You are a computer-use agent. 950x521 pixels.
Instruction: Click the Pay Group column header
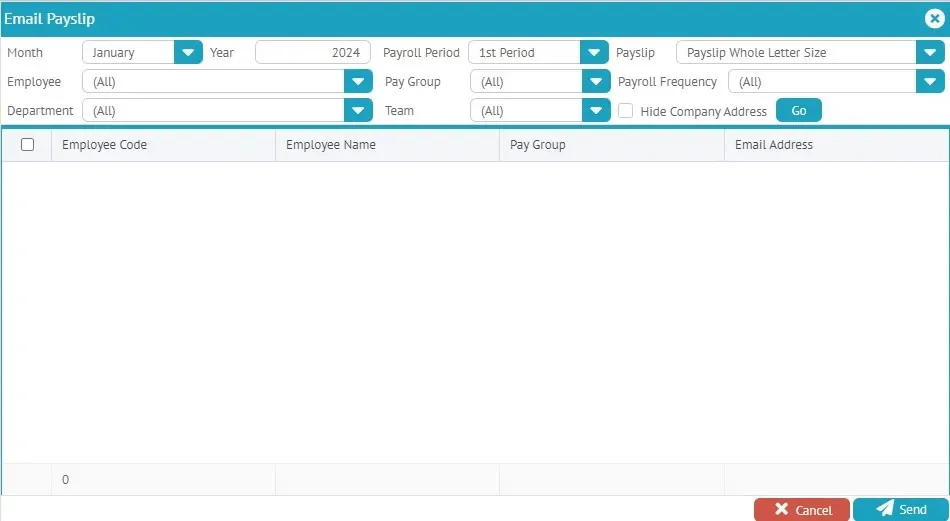click(612, 145)
